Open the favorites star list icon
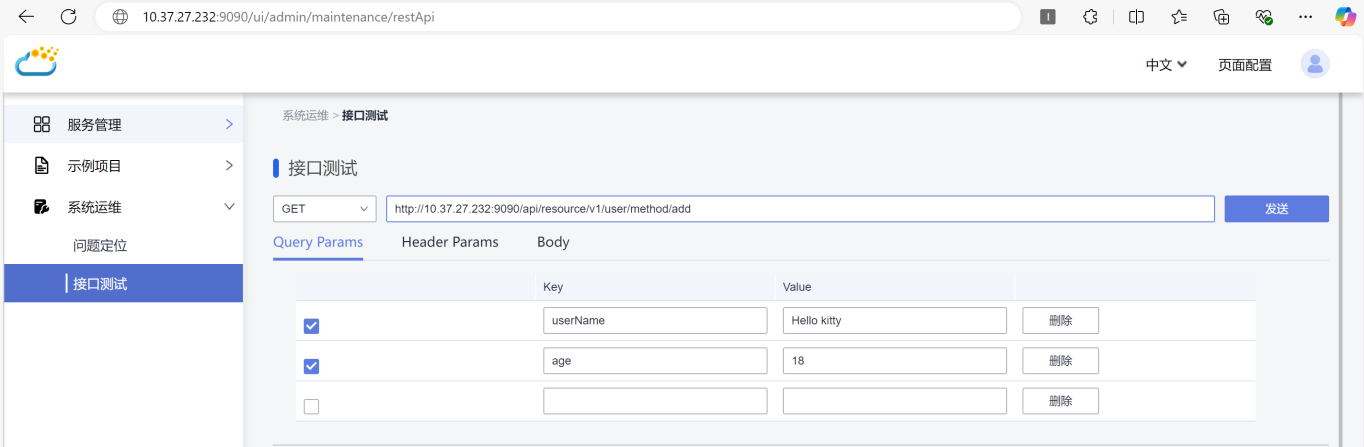 point(1179,17)
